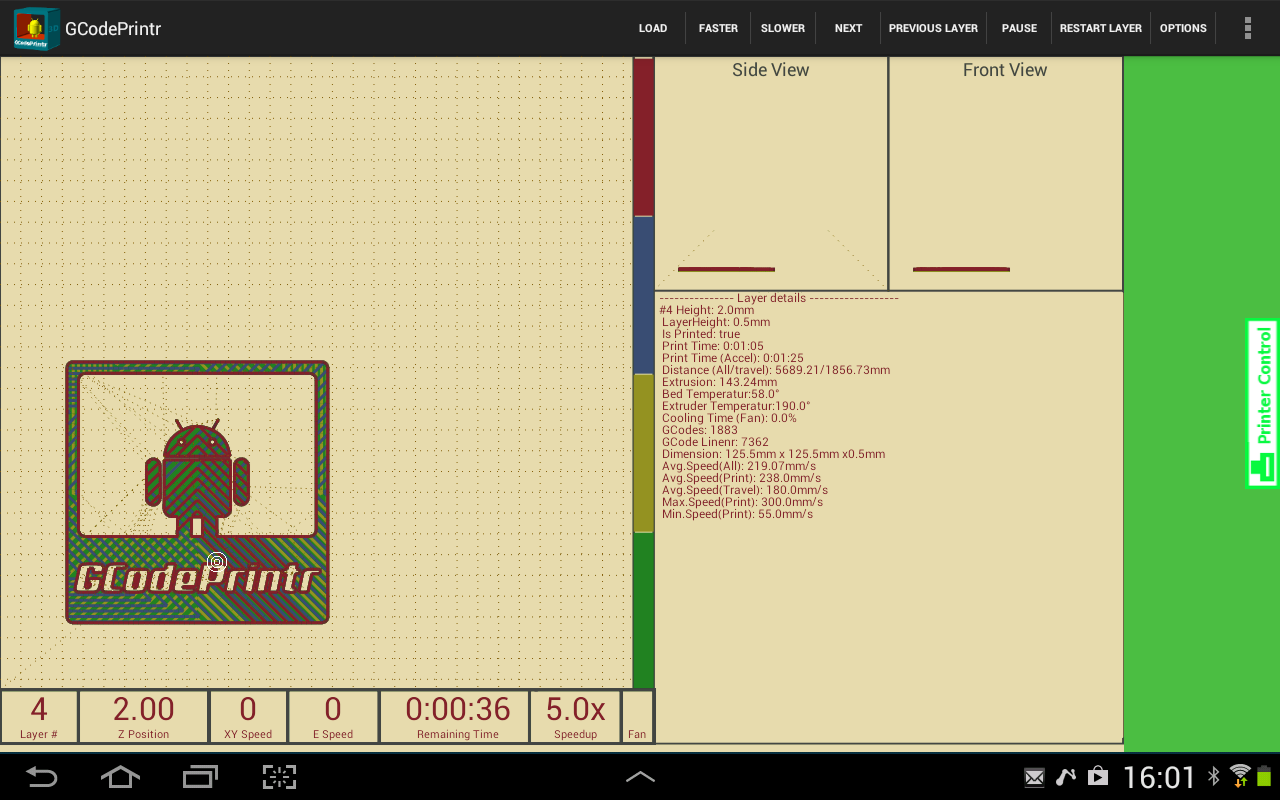Open the email notification icon
This screenshot has height=800, width=1280.
[1035, 777]
